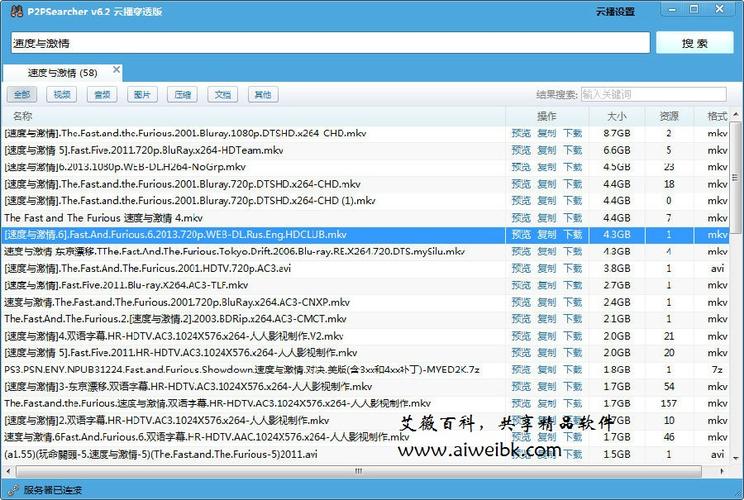The width and height of the screenshot is (744, 500).
Task: Close the 速度与激情 (58) results tab
Action: (117, 69)
